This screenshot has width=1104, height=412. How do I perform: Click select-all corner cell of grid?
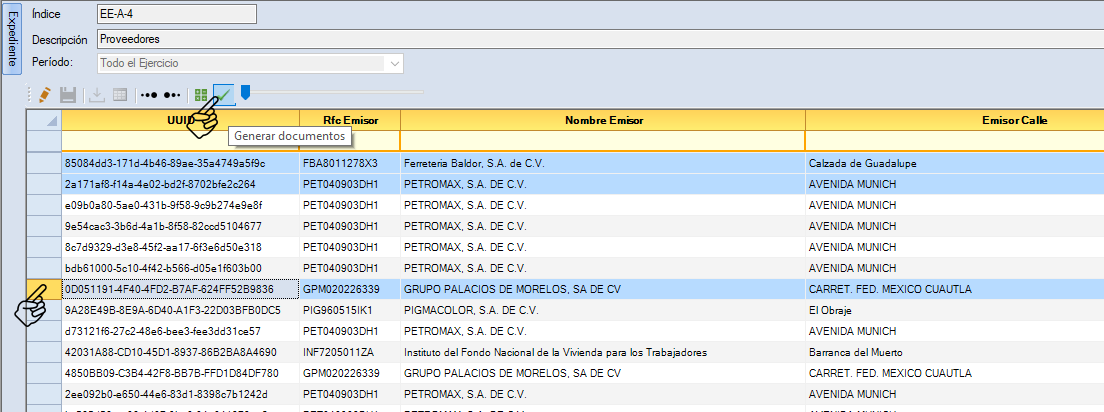43,120
